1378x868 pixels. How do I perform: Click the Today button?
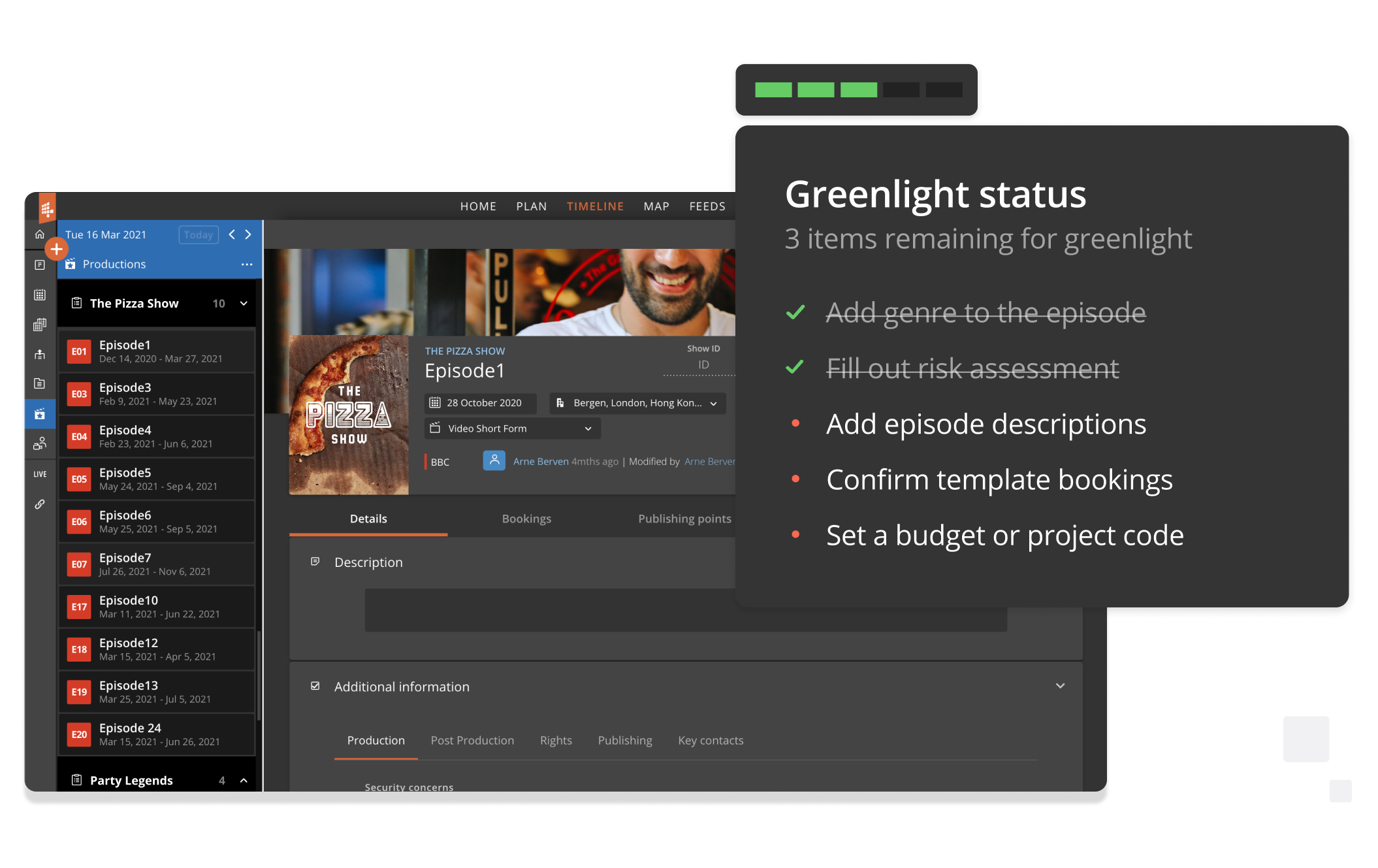point(199,234)
